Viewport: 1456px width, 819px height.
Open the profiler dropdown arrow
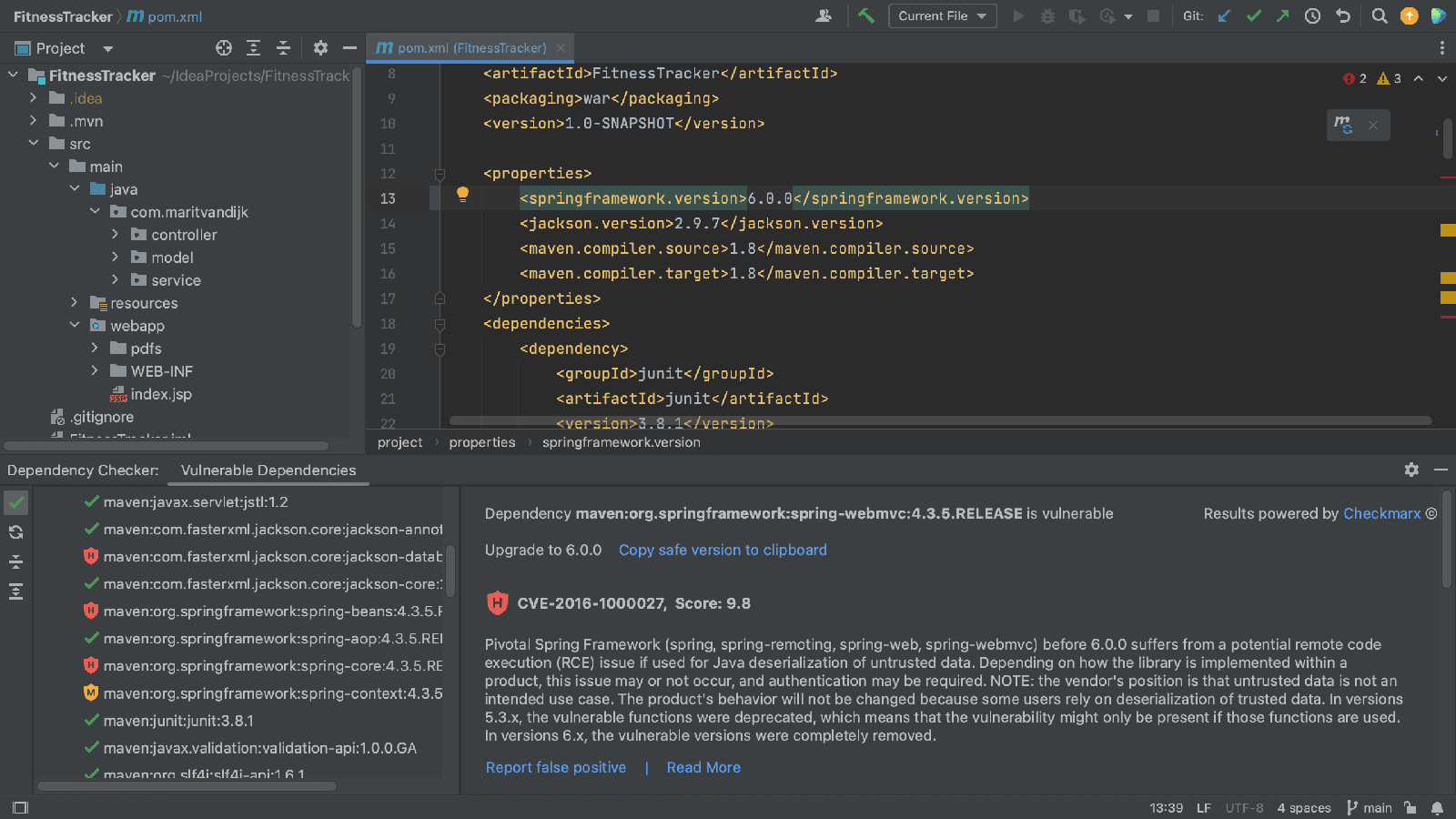coord(1128,16)
